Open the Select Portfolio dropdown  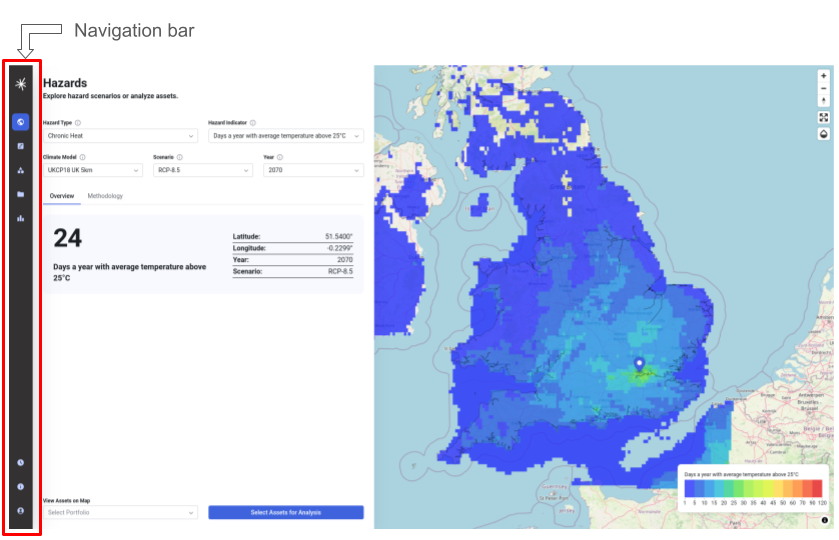120,513
